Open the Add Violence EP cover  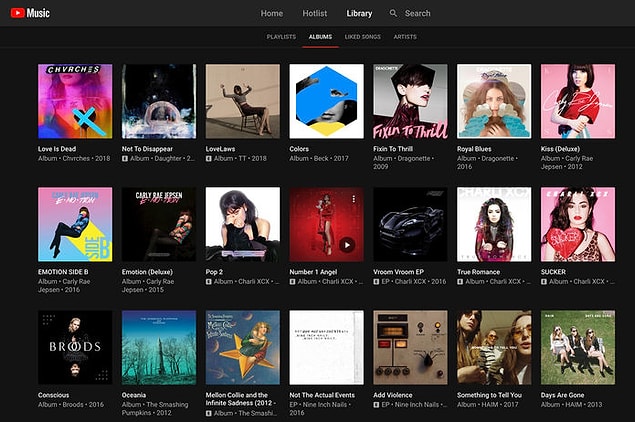[x=411, y=347]
